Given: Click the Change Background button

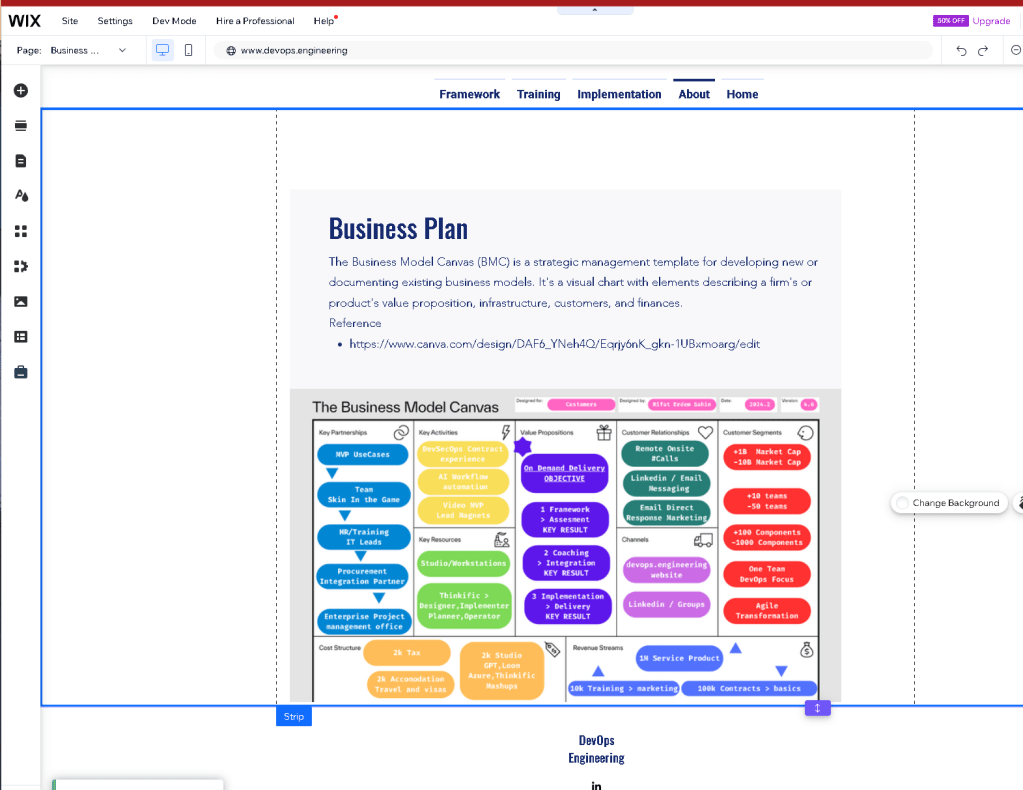Looking at the screenshot, I should pos(949,503).
